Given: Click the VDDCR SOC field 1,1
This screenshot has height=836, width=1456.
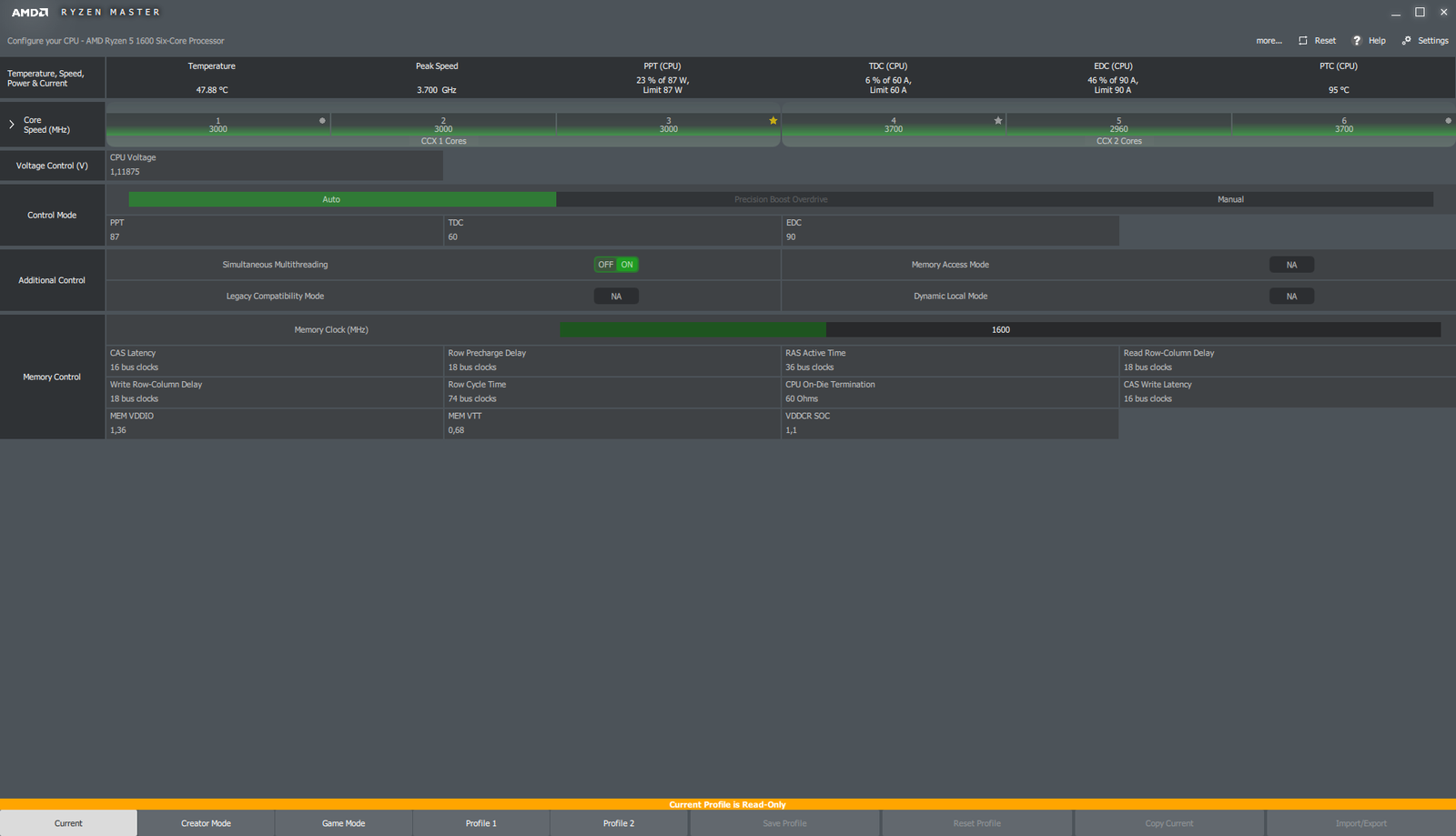Looking at the screenshot, I should [950, 423].
